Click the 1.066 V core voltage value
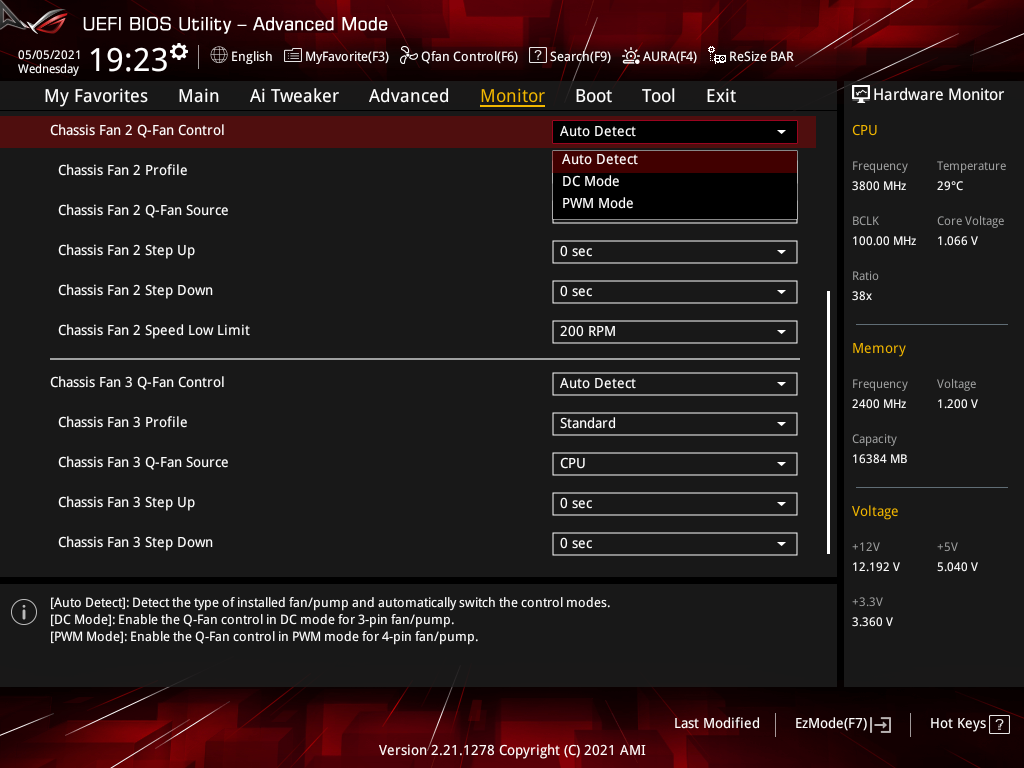 coord(957,241)
